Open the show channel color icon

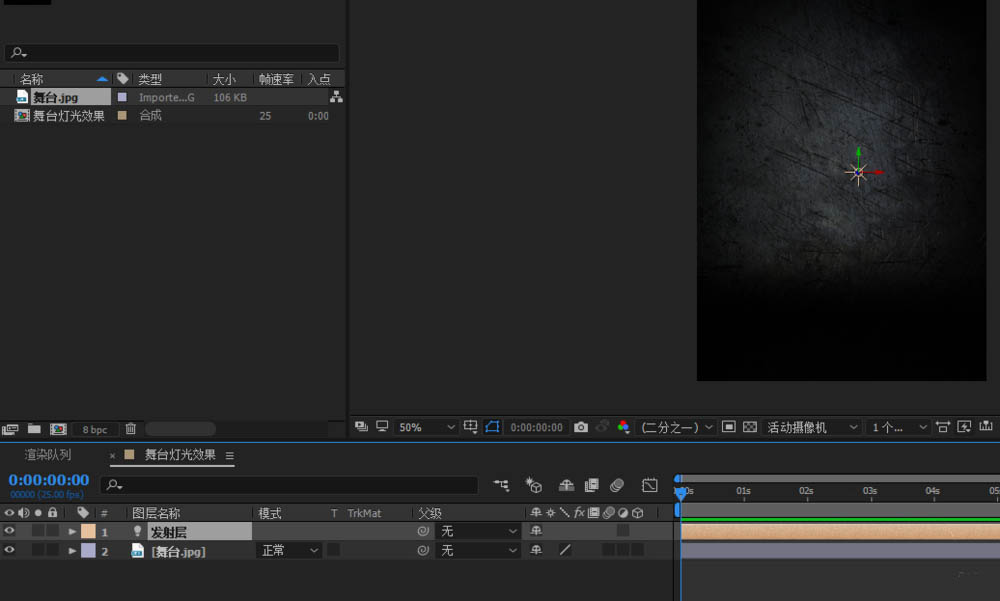point(624,427)
